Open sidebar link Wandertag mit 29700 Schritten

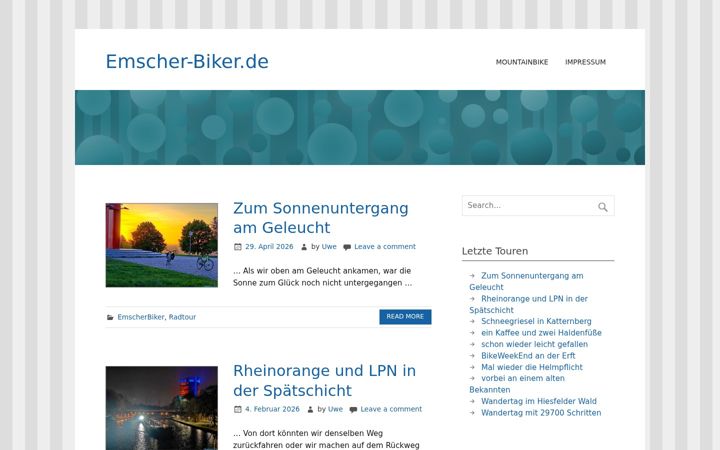point(541,413)
